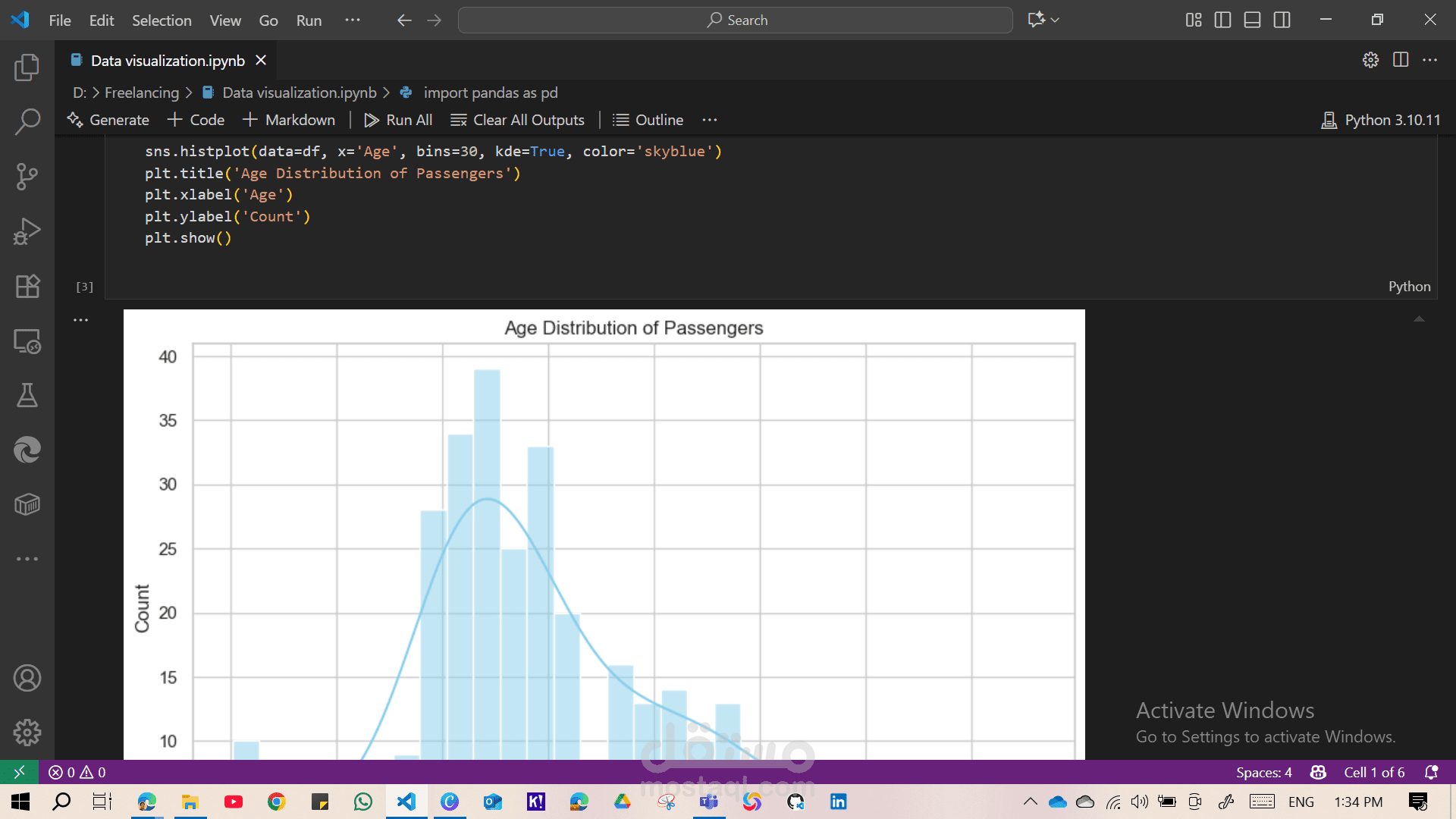Toggle the secondary side bar layout

(x=1282, y=20)
